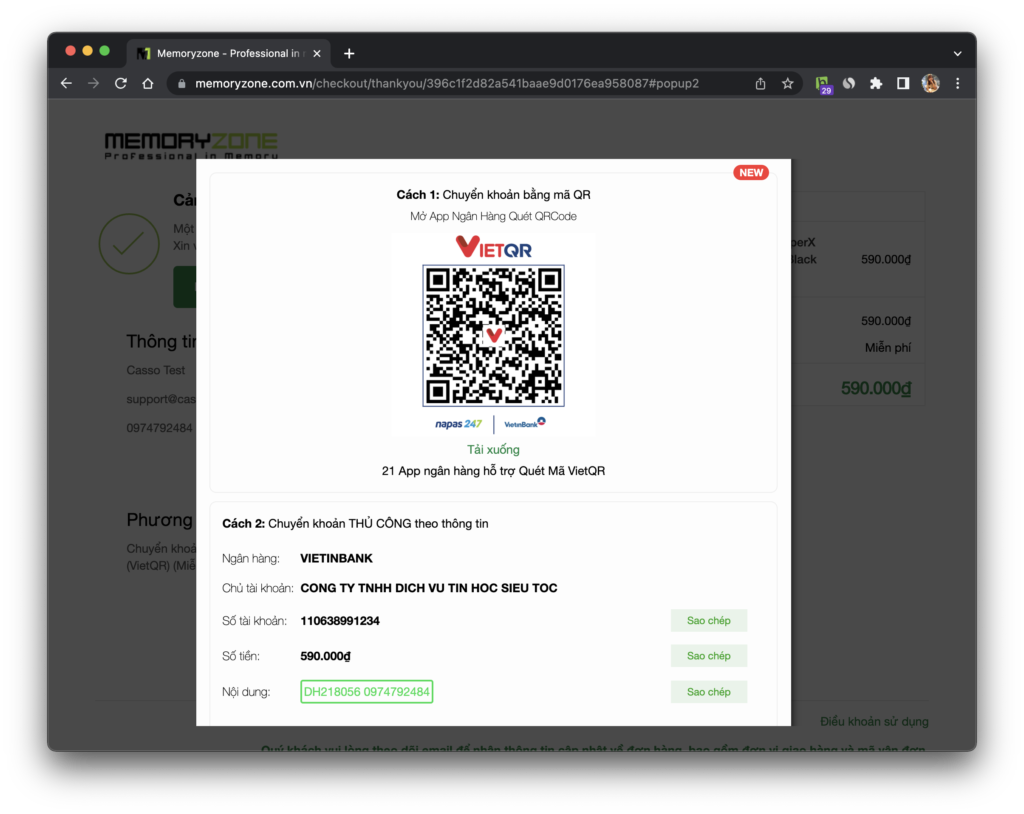Click the VietQR payment QR code

pyautogui.click(x=494, y=336)
